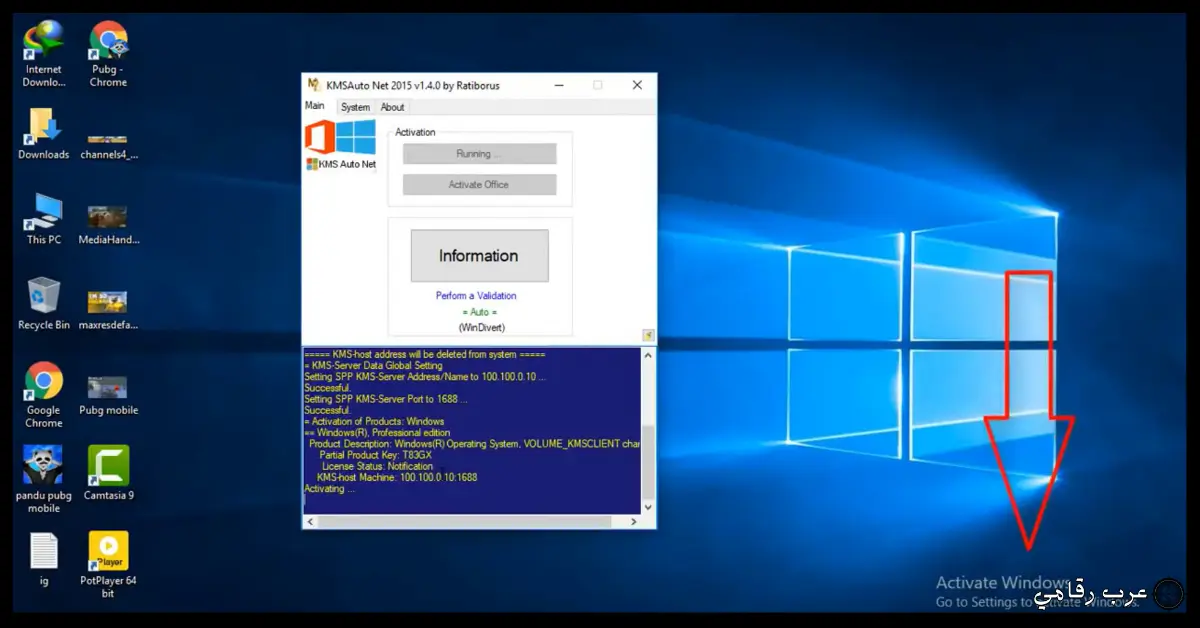Launch the Camtasia 9 shortcut

(108, 467)
